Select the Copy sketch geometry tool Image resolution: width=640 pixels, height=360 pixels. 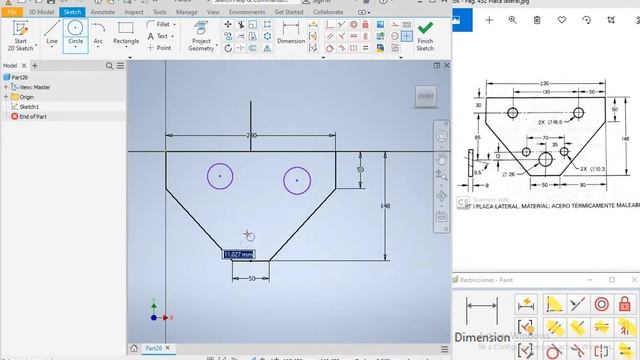228,36
